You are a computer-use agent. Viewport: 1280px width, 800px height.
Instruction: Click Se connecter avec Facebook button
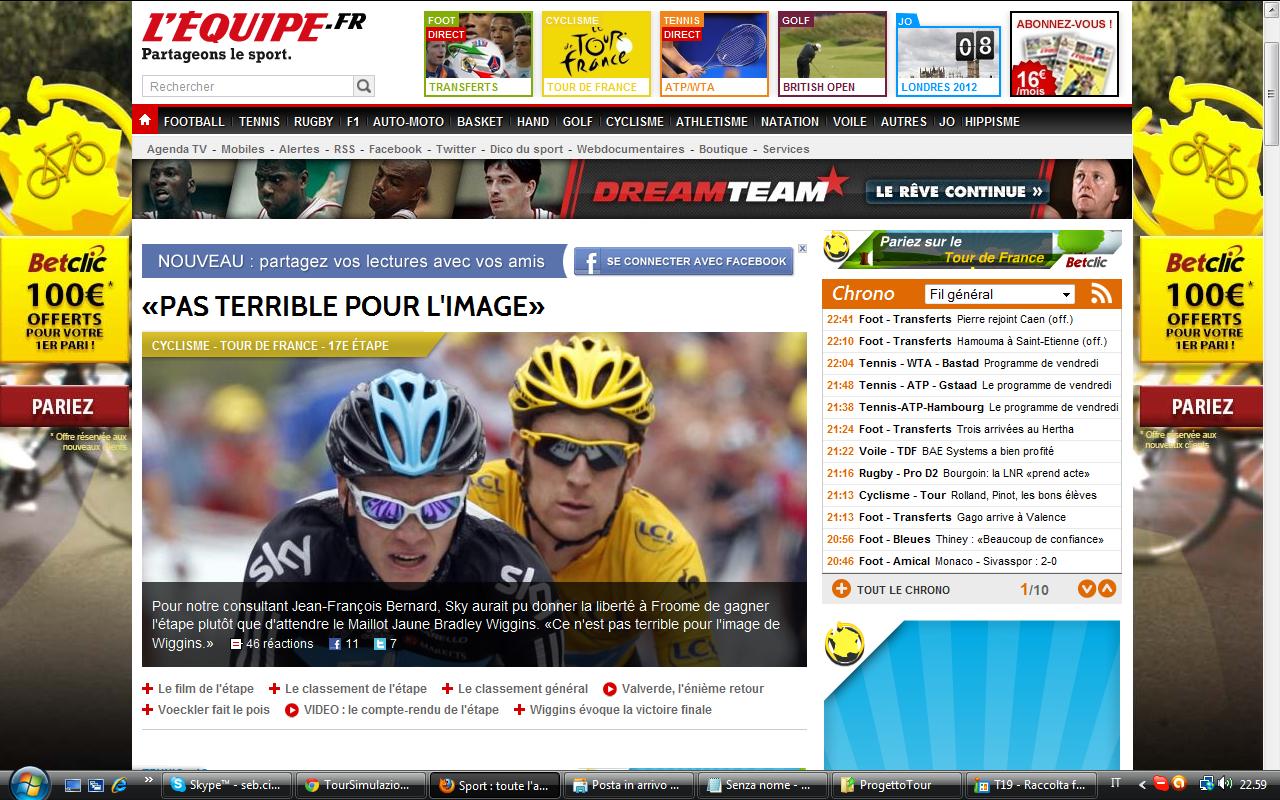(684, 262)
